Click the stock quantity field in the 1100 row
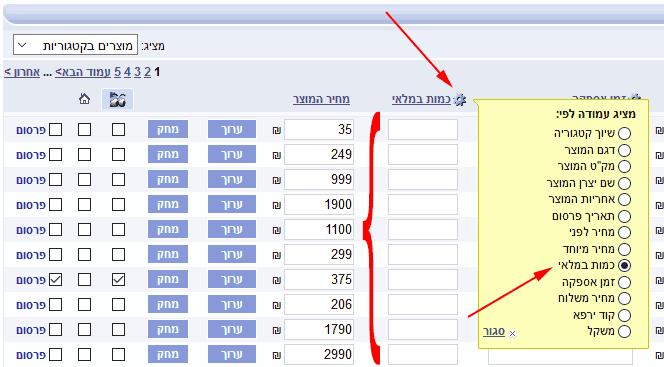 point(423,229)
